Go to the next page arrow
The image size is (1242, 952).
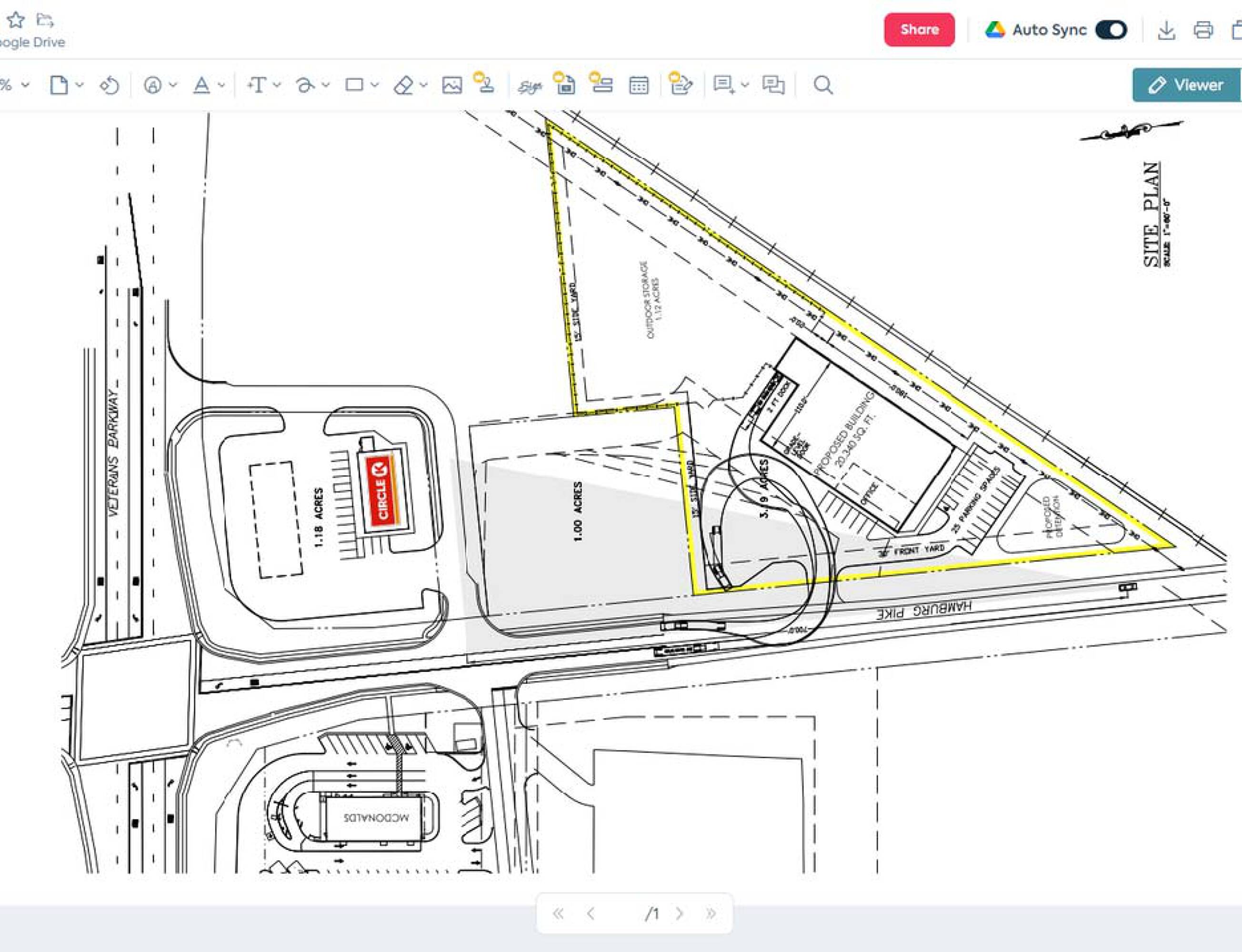tap(679, 913)
